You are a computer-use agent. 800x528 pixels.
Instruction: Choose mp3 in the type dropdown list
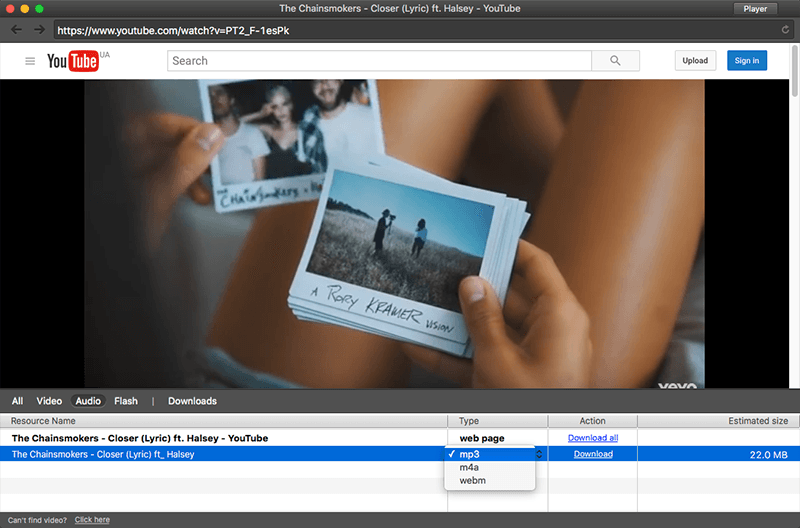pyautogui.click(x=490, y=454)
